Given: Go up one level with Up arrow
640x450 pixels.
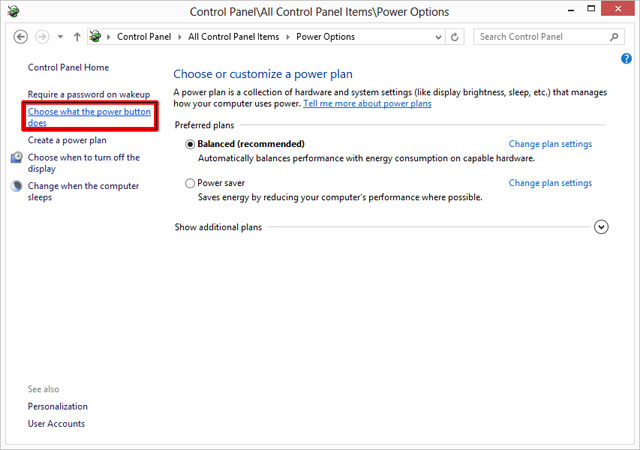Looking at the screenshot, I should 78,37.
